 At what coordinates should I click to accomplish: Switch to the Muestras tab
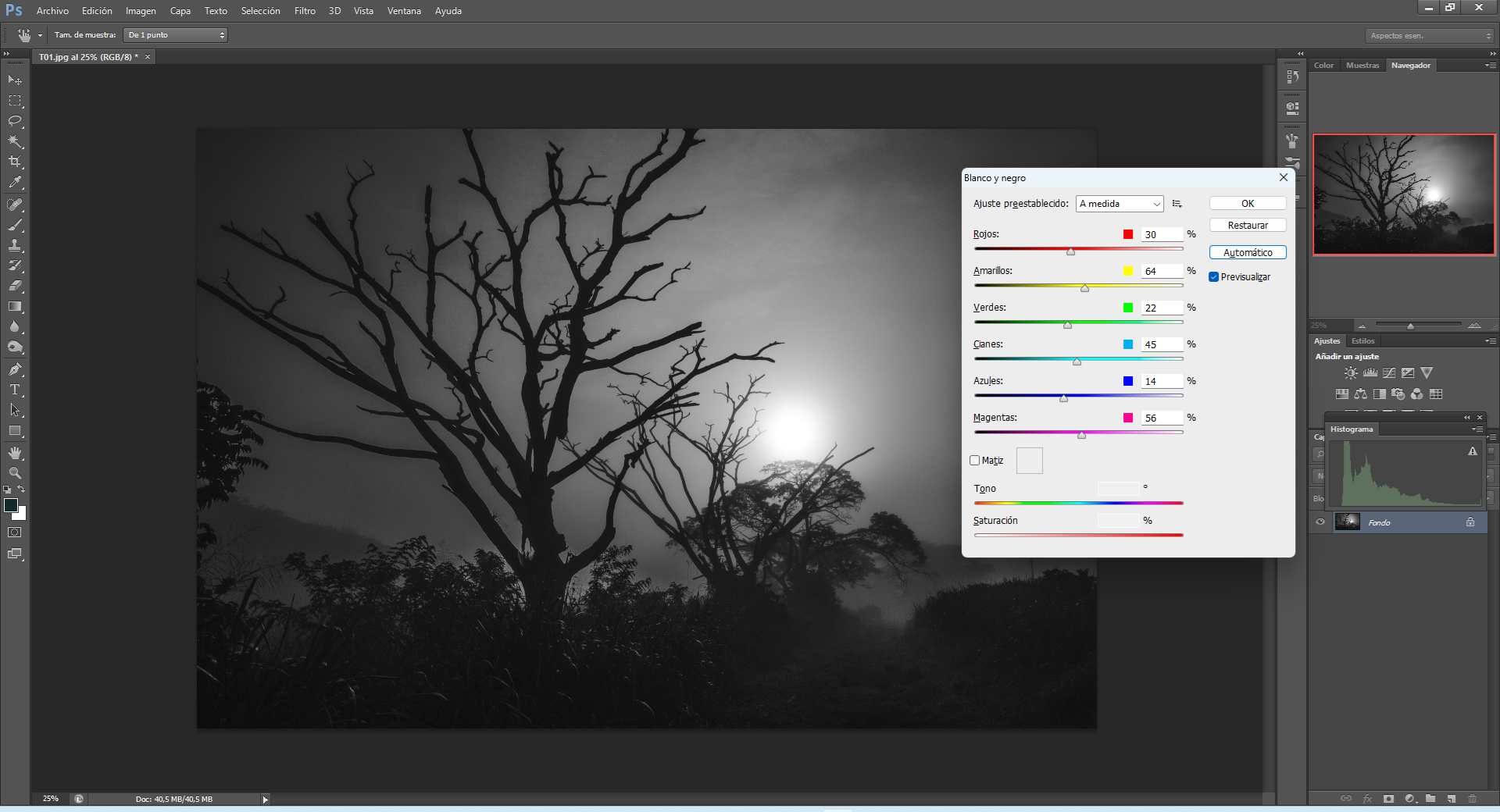1362,66
